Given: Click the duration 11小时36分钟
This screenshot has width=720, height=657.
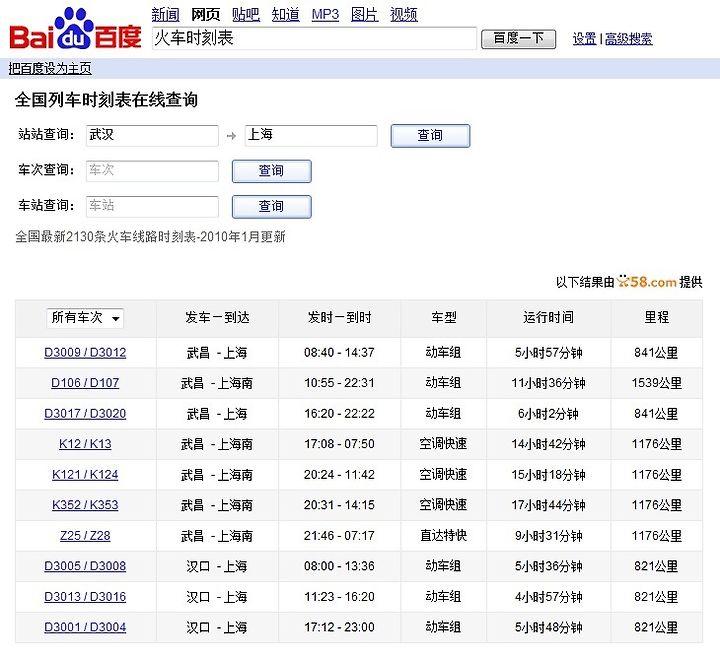Looking at the screenshot, I should coord(548,383).
